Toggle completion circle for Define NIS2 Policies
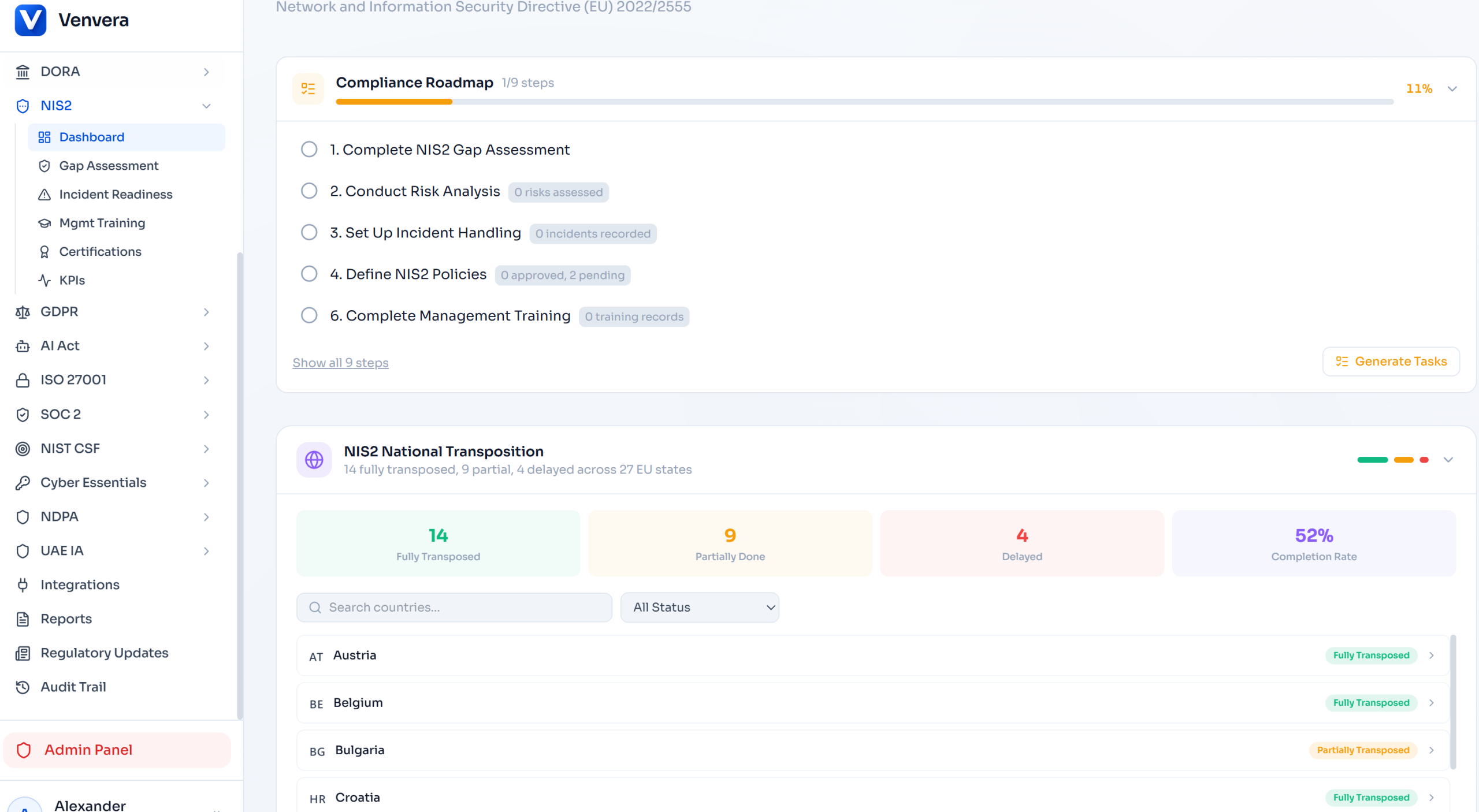 (x=309, y=274)
